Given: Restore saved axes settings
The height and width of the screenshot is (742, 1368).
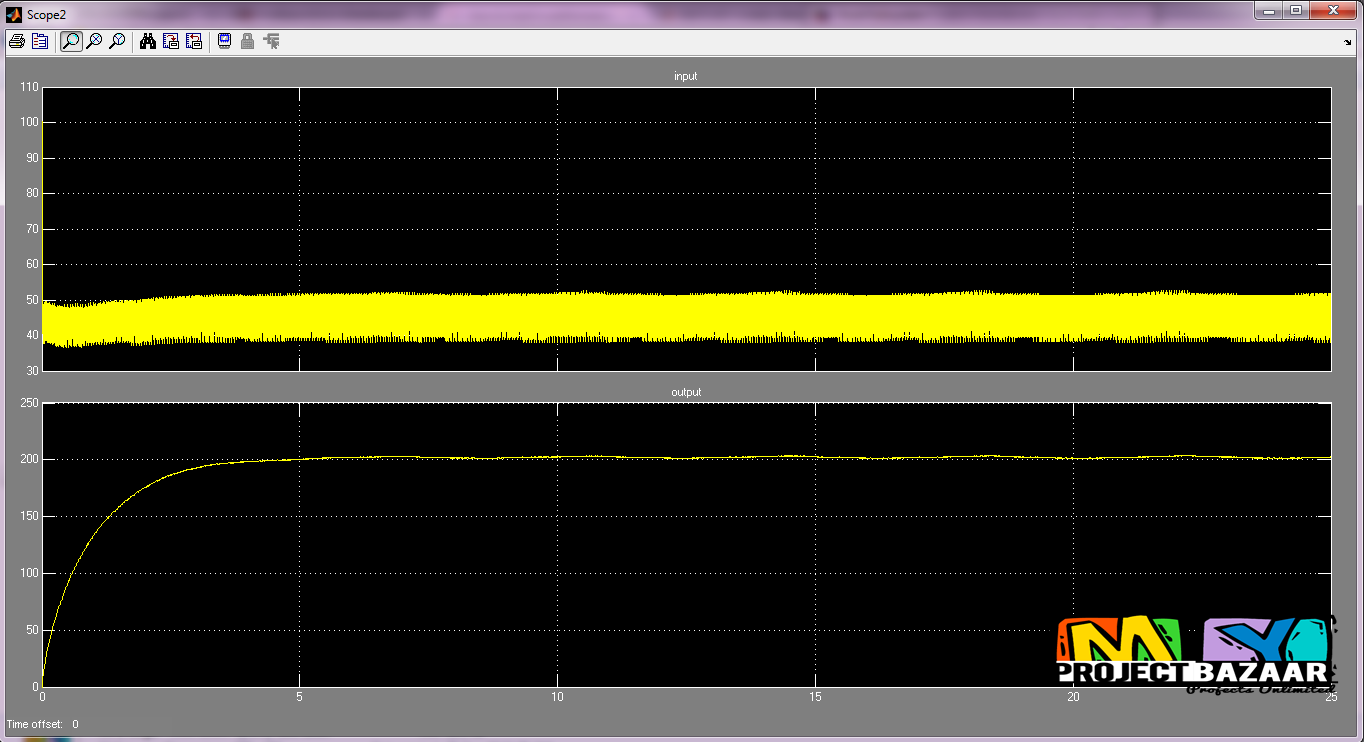Looking at the screenshot, I should pos(194,41).
